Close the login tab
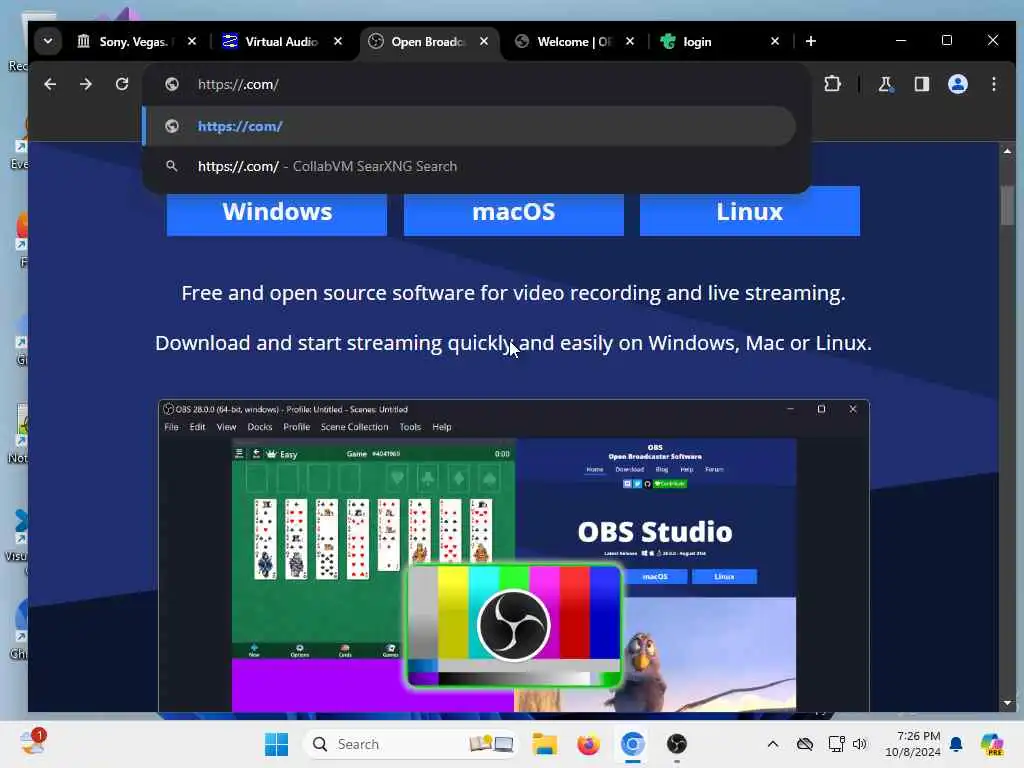 775,41
